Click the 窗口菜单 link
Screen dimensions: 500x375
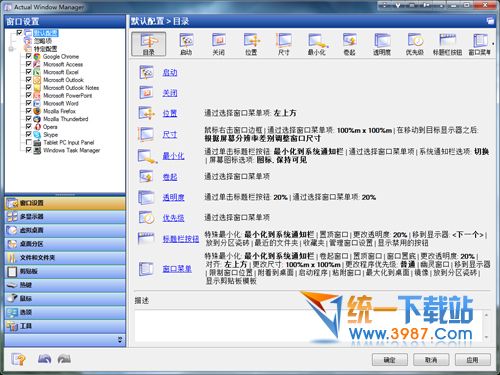click(177, 269)
